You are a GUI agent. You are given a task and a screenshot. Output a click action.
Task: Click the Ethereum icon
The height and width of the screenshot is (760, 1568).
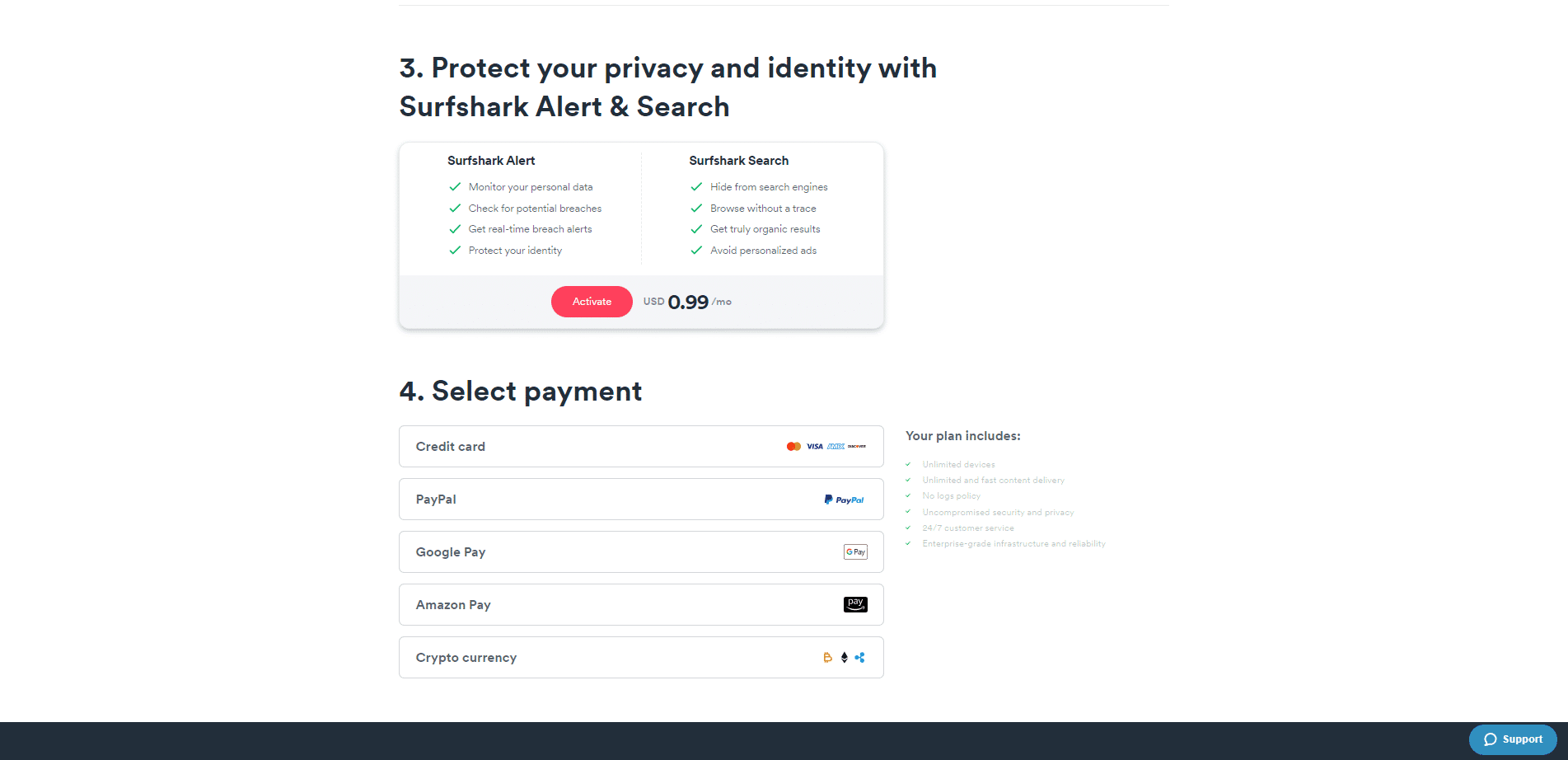point(845,658)
